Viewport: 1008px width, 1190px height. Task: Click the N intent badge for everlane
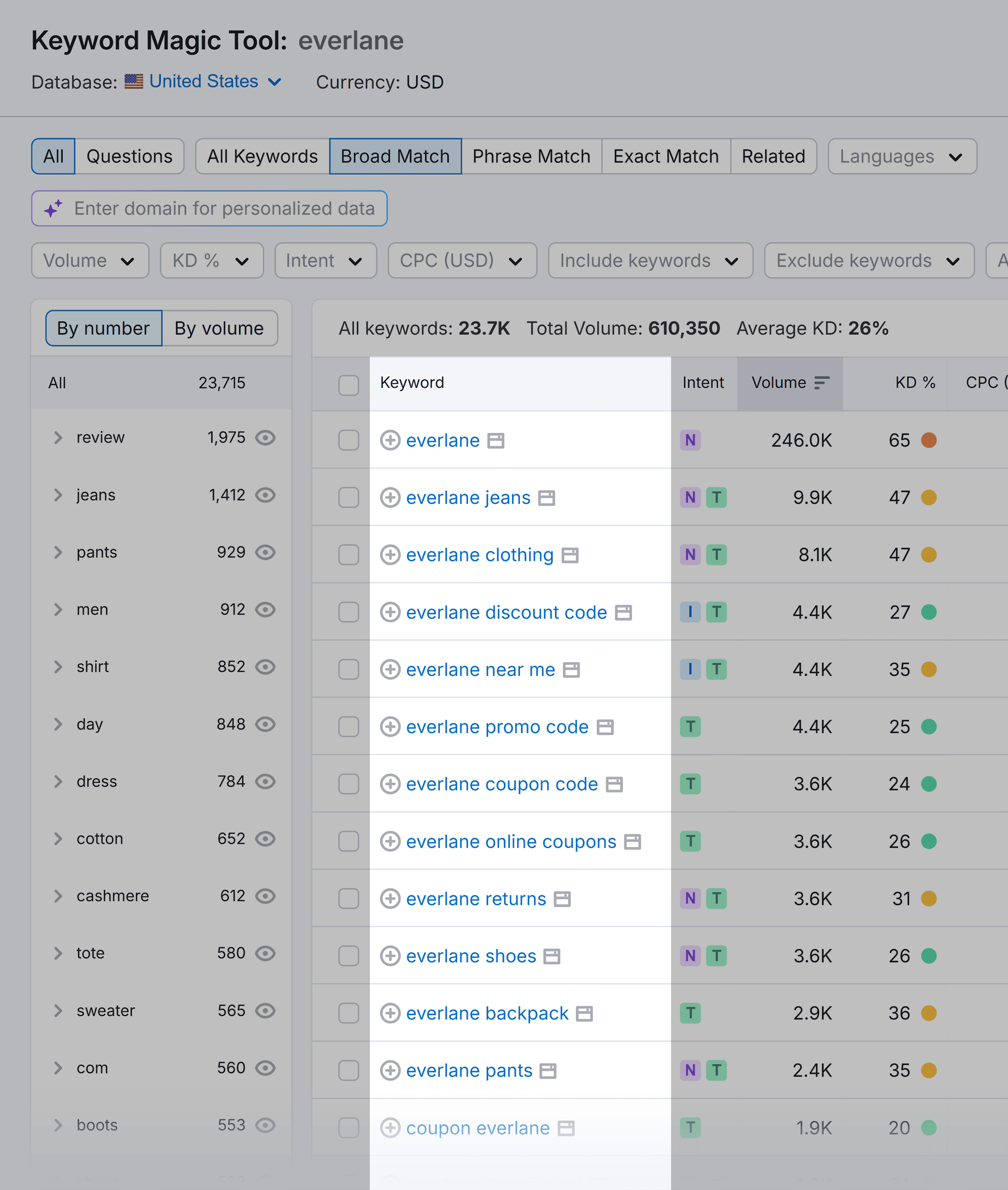click(690, 440)
